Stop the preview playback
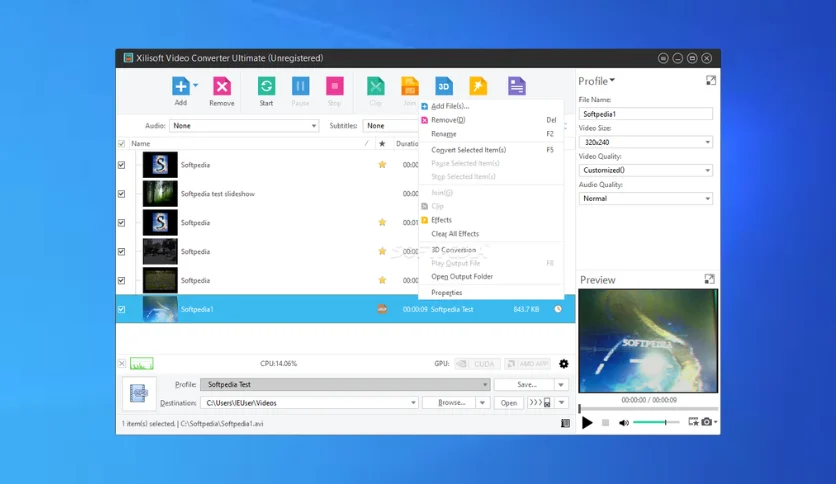The image size is (836, 484). click(x=605, y=423)
